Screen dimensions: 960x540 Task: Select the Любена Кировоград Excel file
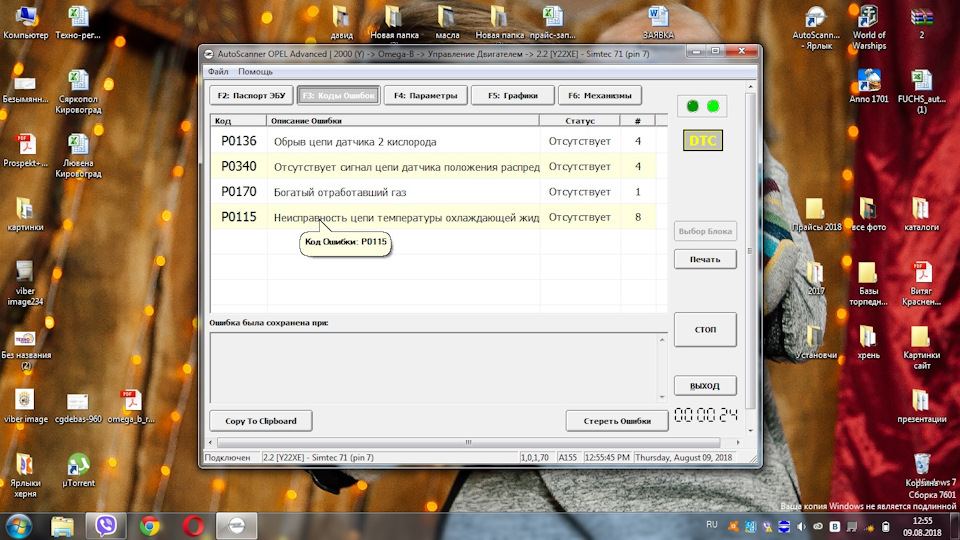(78, 156)
